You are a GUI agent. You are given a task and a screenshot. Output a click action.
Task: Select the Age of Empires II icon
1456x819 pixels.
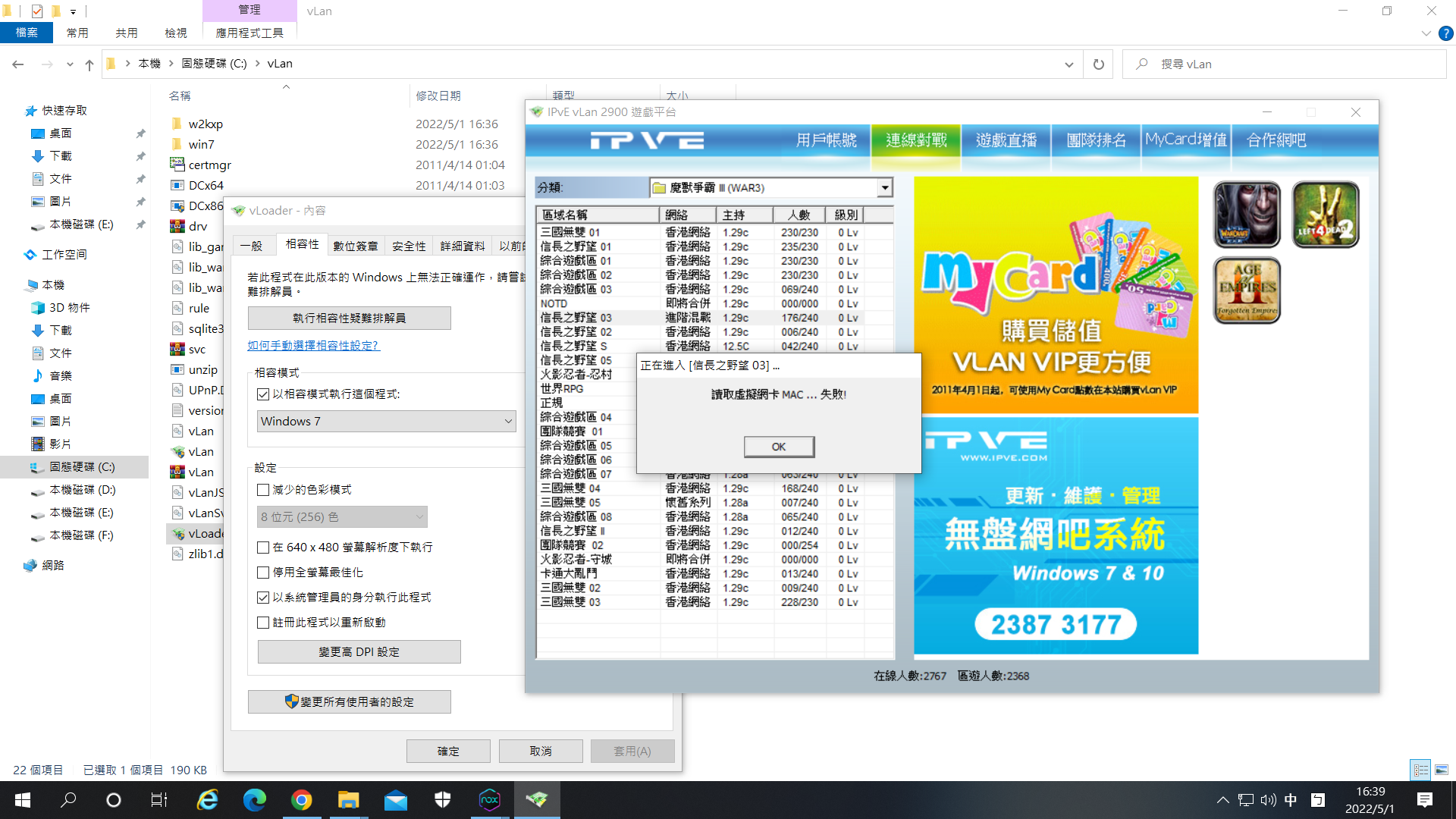click(1247, 290)
